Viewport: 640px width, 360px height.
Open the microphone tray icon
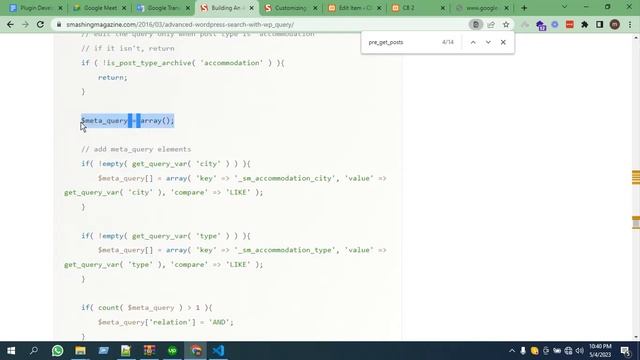pos(523,351)
